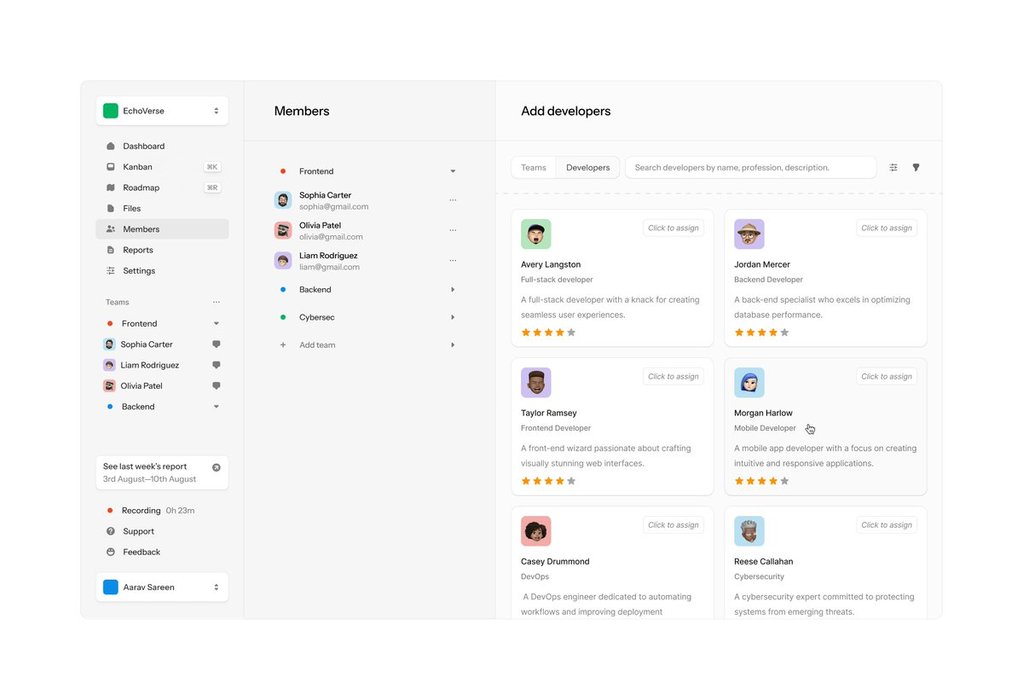Click Avery Langston's star rating
The height and width of the screenshot is (700, 1023).
[x=548, y=333]
